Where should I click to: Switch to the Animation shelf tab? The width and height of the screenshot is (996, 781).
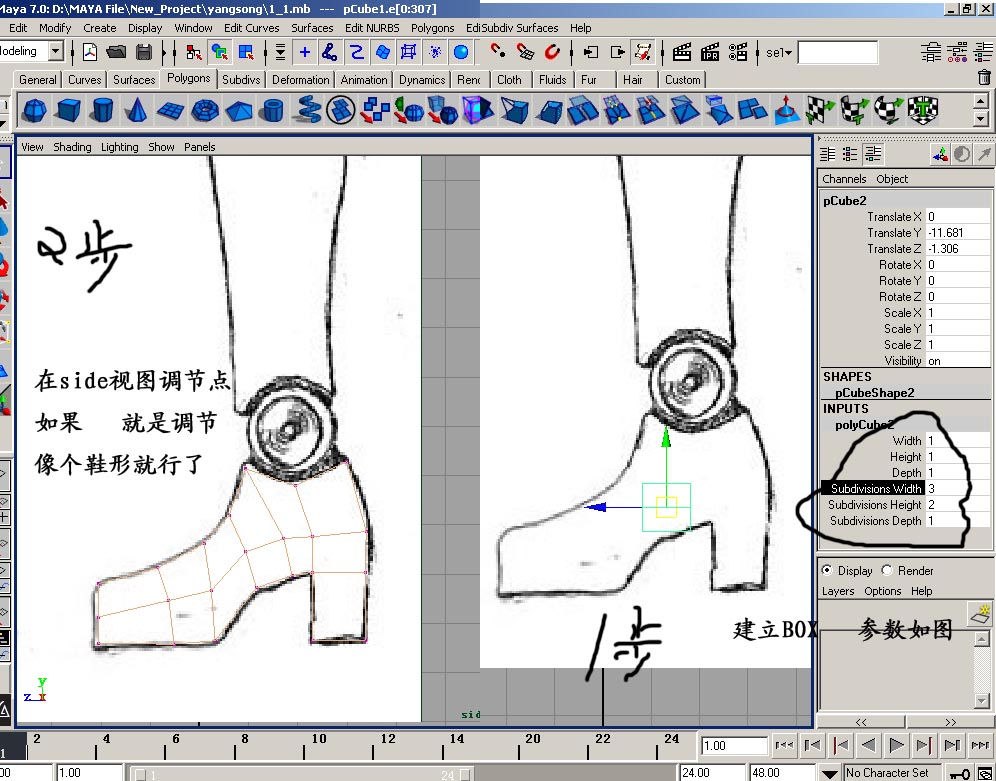(363, 79)
